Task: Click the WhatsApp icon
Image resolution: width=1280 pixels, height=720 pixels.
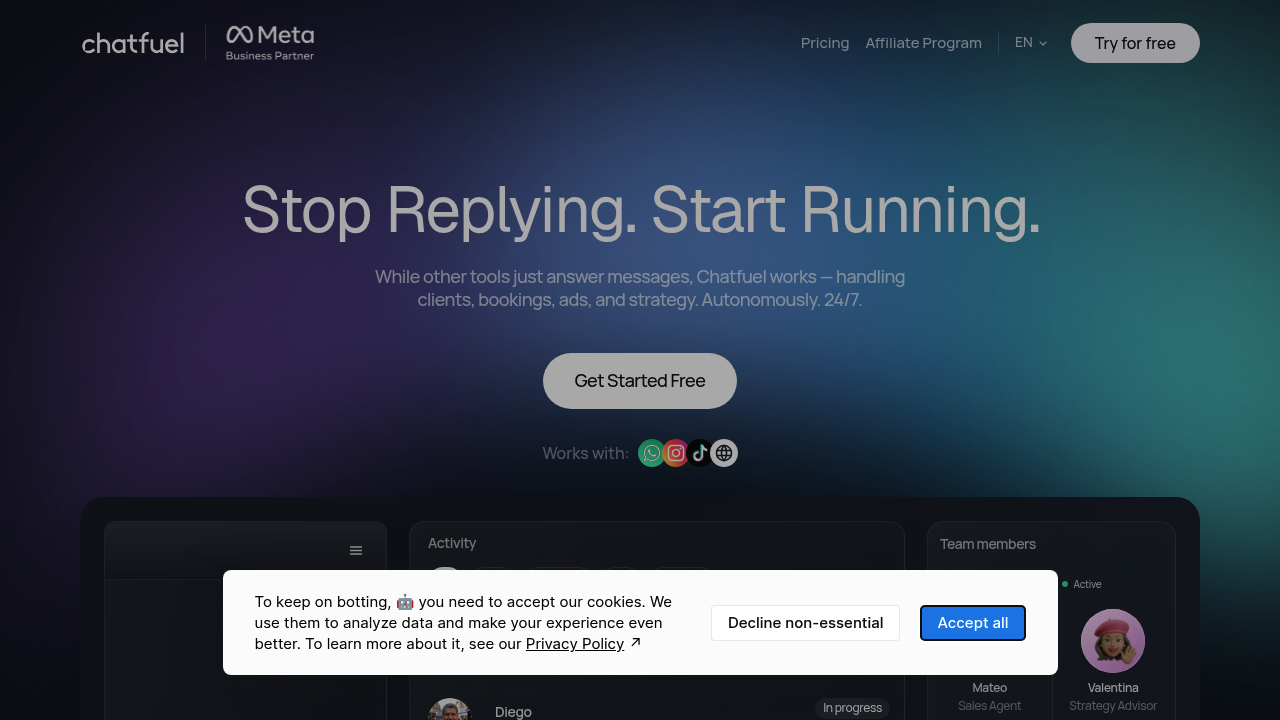Action: point(651,453)
